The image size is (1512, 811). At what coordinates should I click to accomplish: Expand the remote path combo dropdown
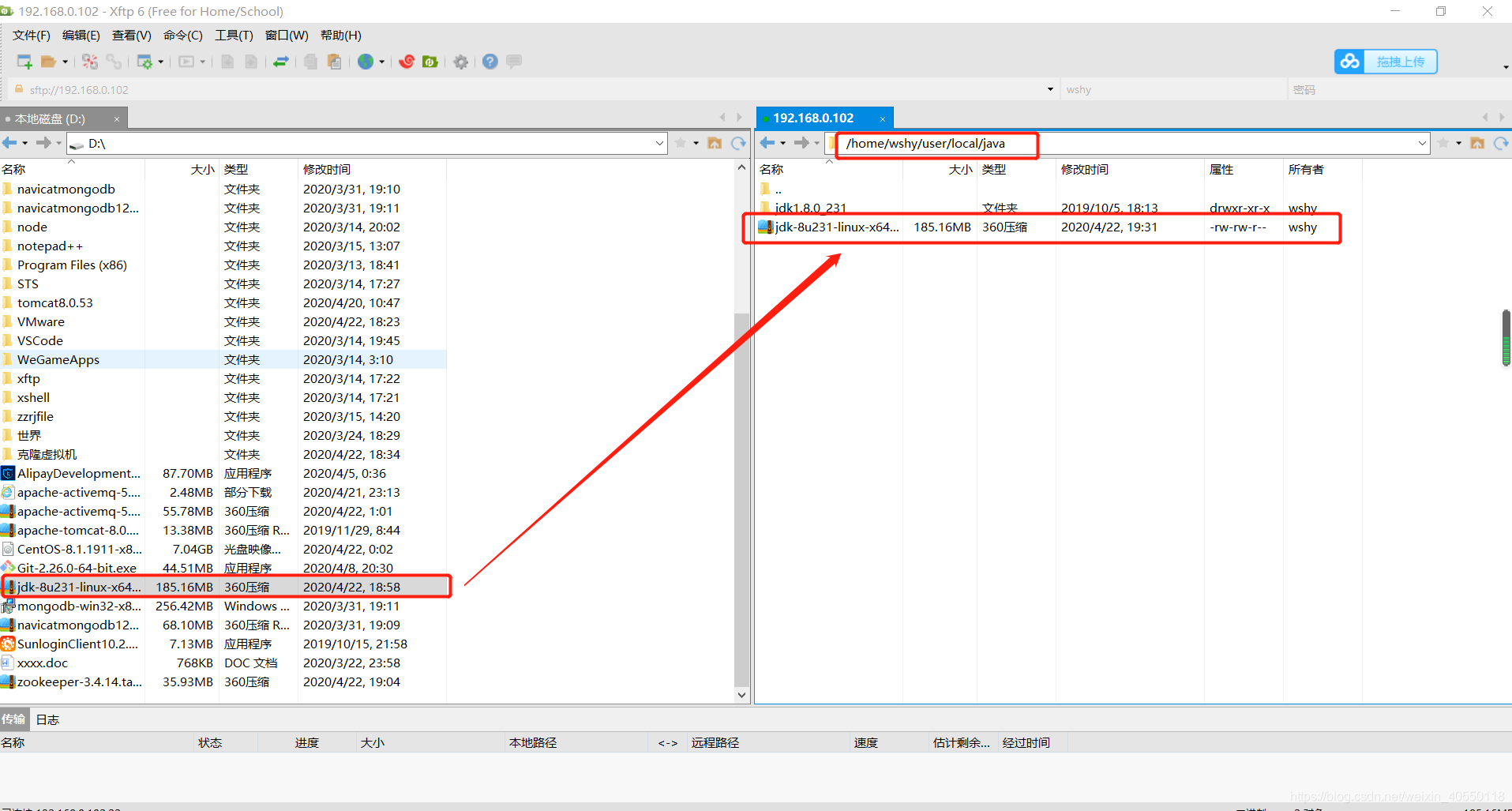click(x=1422, y=143)
